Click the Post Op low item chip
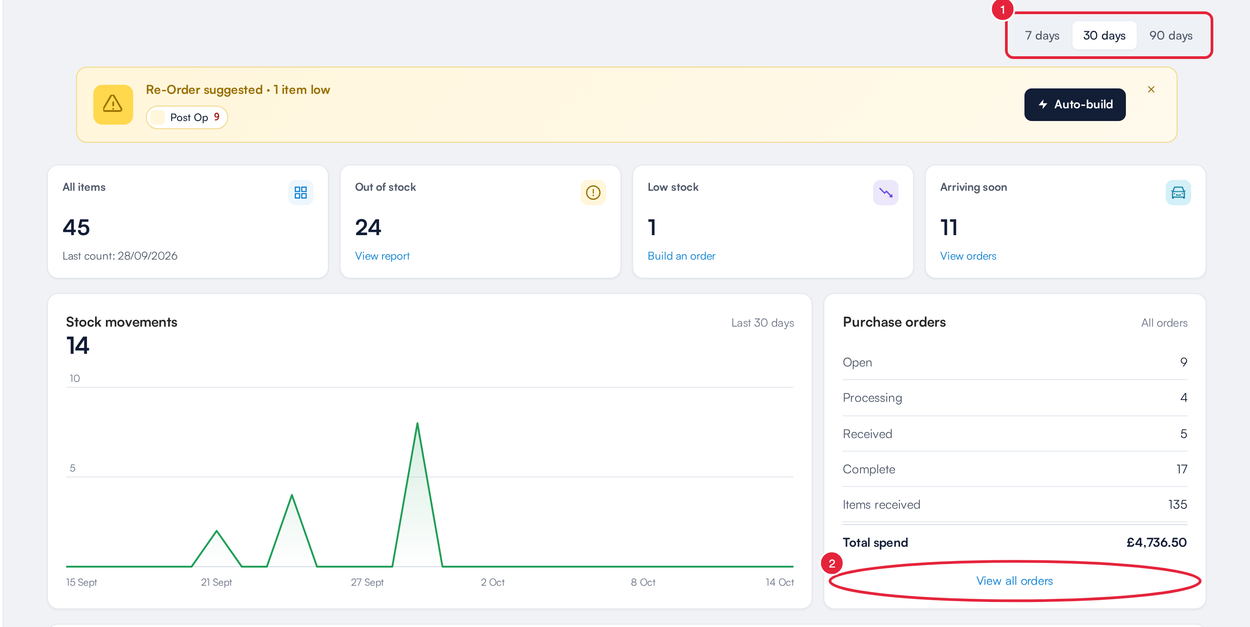Image resolution: width=1250 pixels, height=627 pixels. (x=187, y=117)
